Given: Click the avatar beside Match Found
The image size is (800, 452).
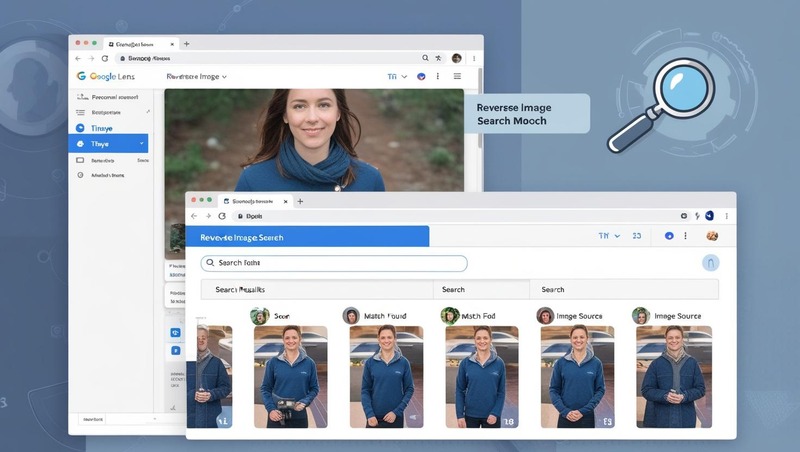Looking at the screenshot, I should pos(351,316).
